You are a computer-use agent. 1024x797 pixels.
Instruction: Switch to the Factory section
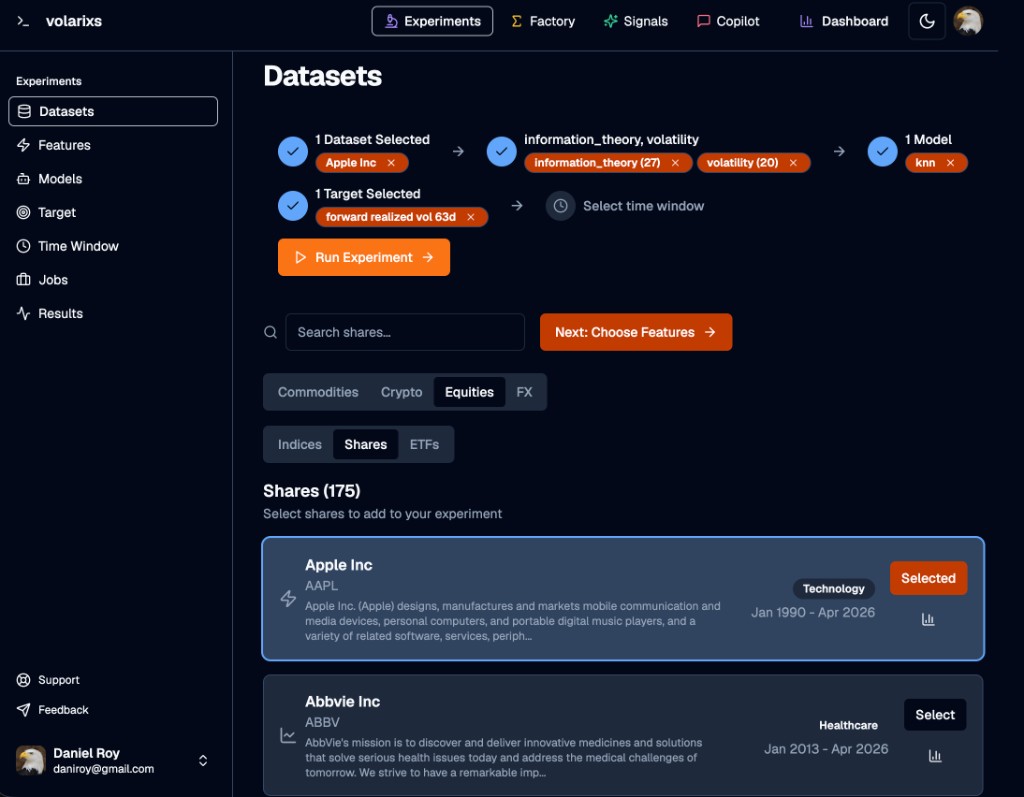pos(543,21)
